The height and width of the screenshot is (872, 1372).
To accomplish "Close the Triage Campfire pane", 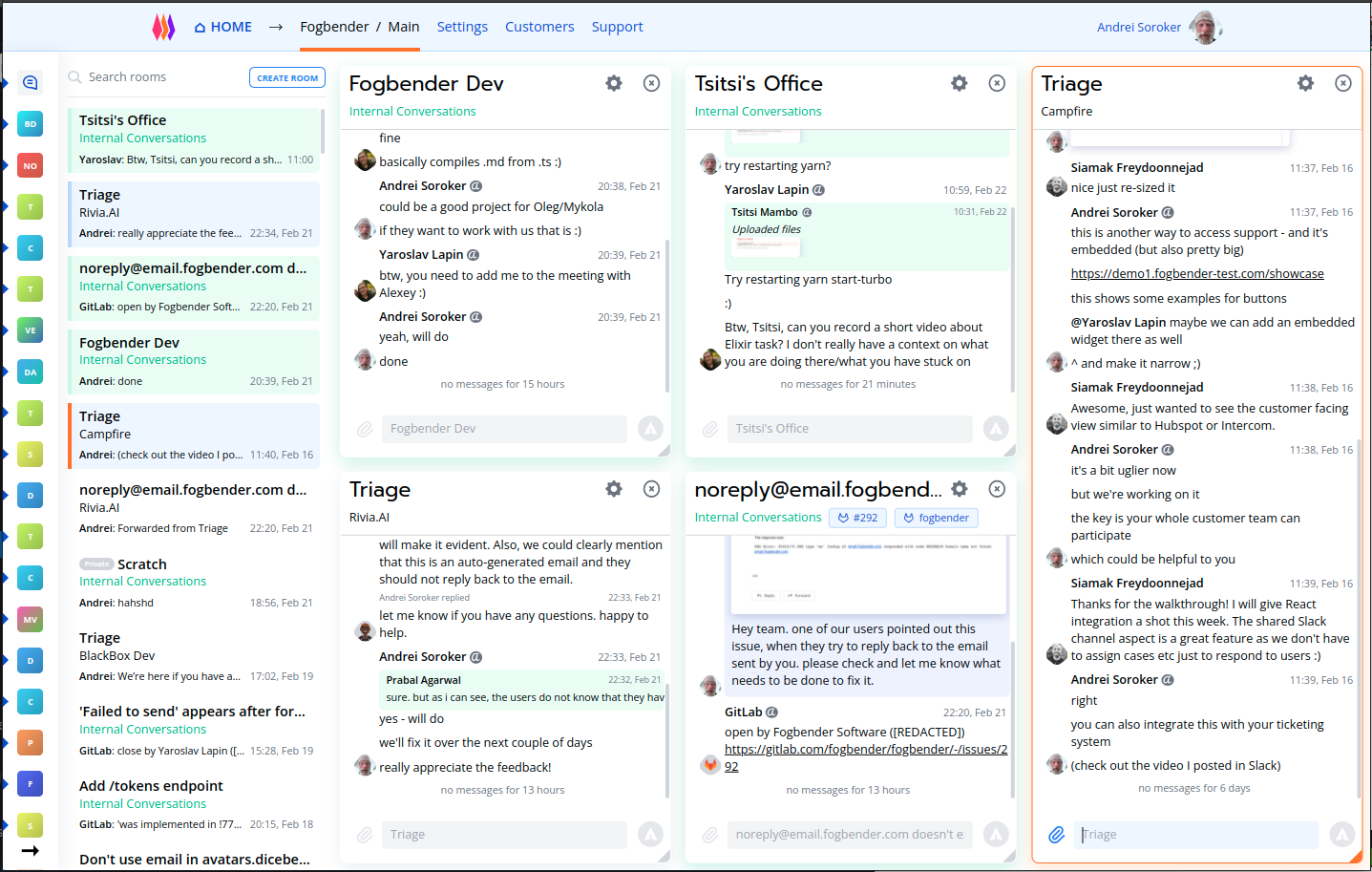I will click(x=1343, y=83).
